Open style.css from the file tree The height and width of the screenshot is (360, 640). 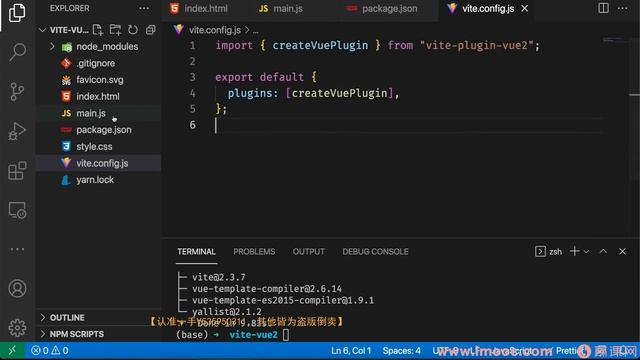pyautogui.click(x=99, y=147)
